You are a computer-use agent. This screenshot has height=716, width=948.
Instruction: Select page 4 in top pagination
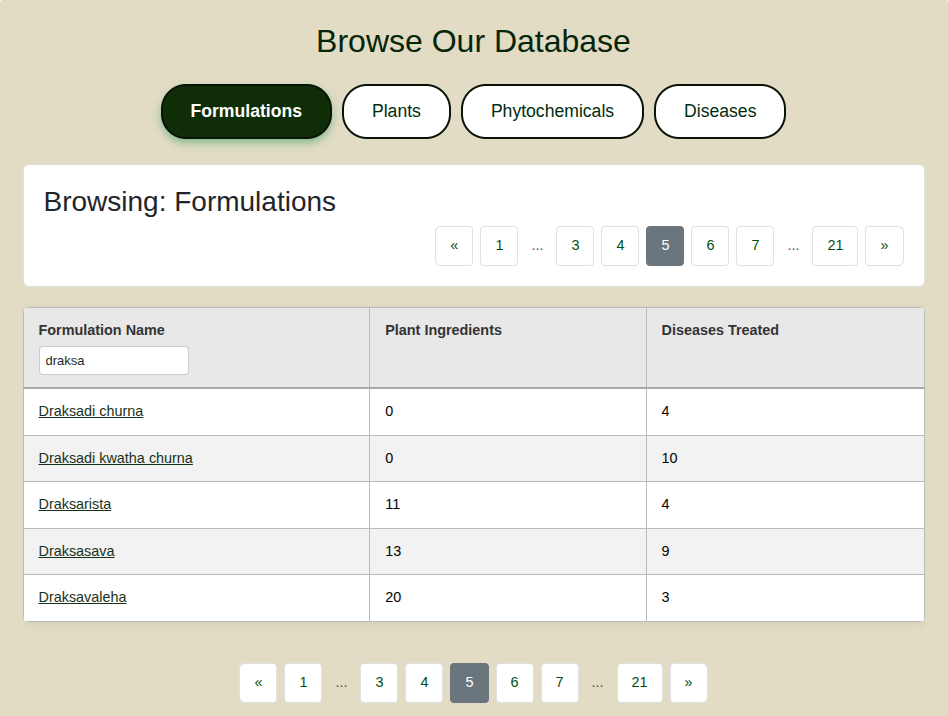[620, 246]
